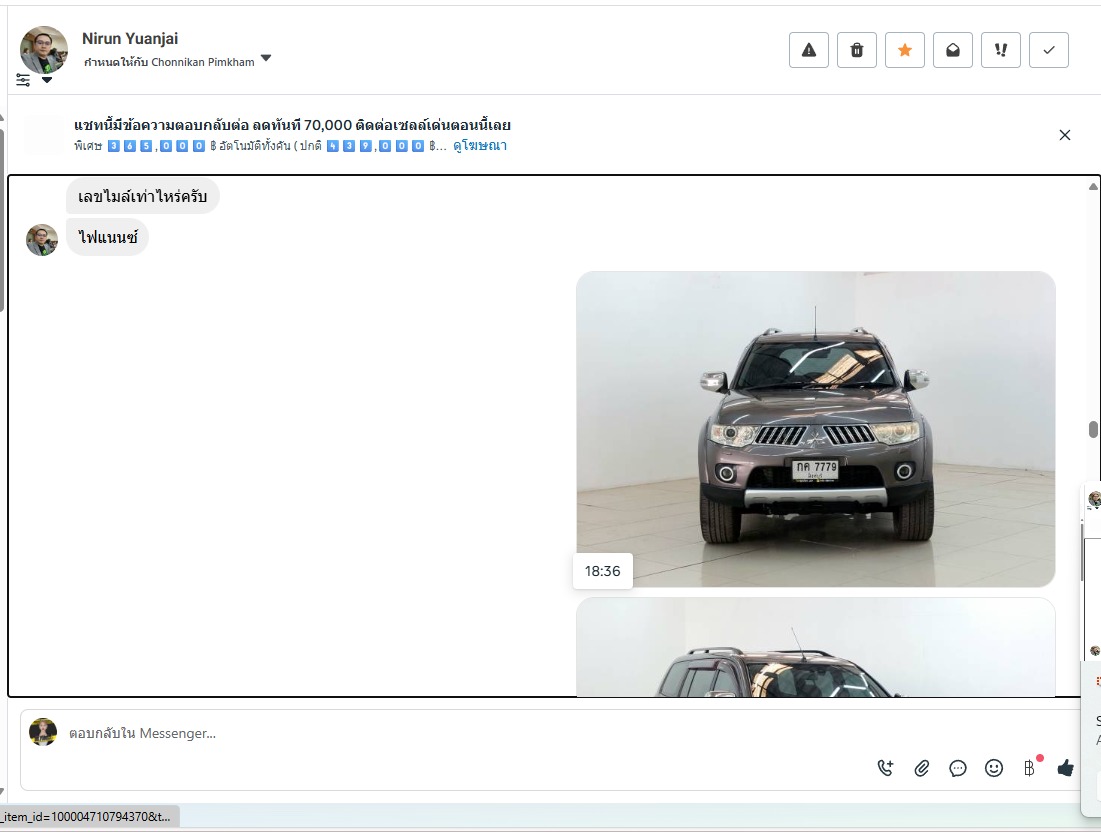Mark conversation unread with envelope icon

(952, 50)
